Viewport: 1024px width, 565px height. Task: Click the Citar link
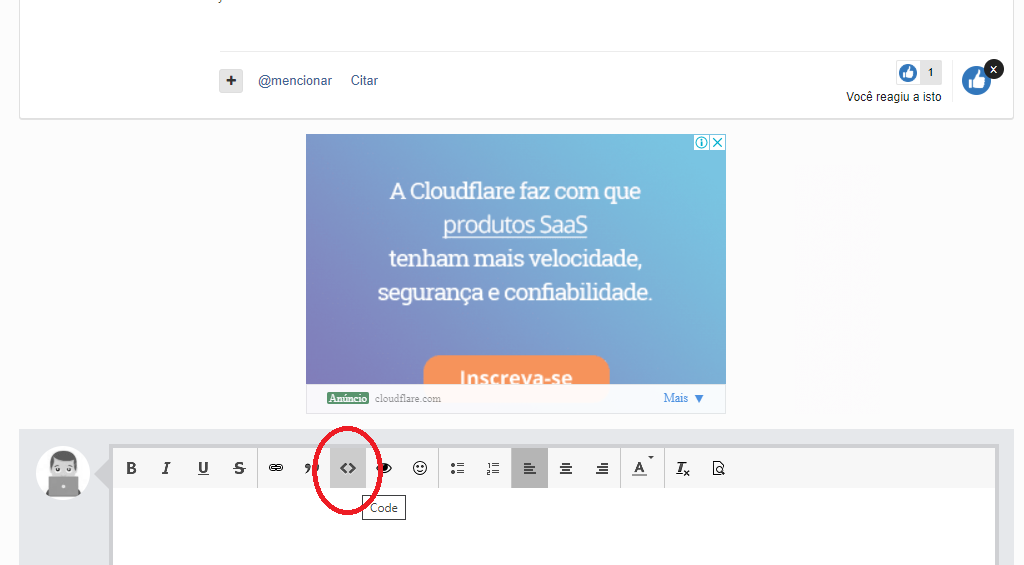364,81
